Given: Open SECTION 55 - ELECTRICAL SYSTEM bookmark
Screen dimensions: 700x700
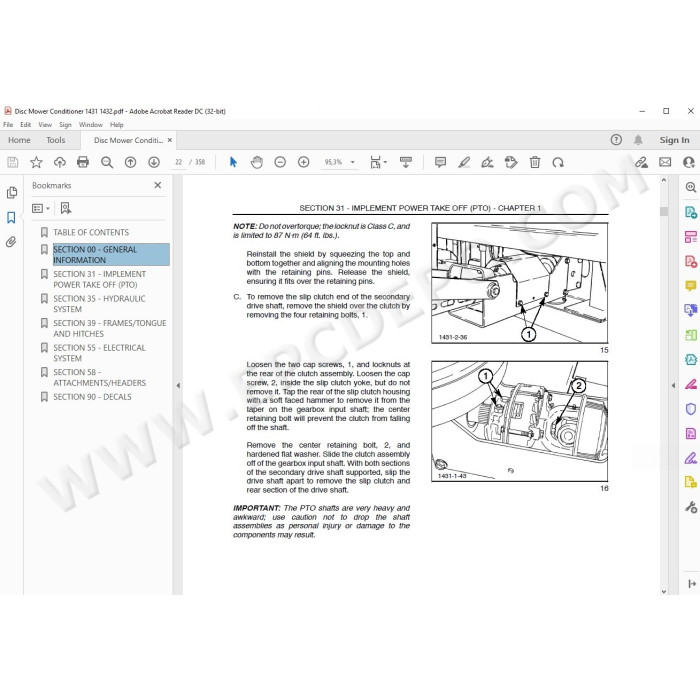Looking at the screenshot, I should tap(100, 353).
